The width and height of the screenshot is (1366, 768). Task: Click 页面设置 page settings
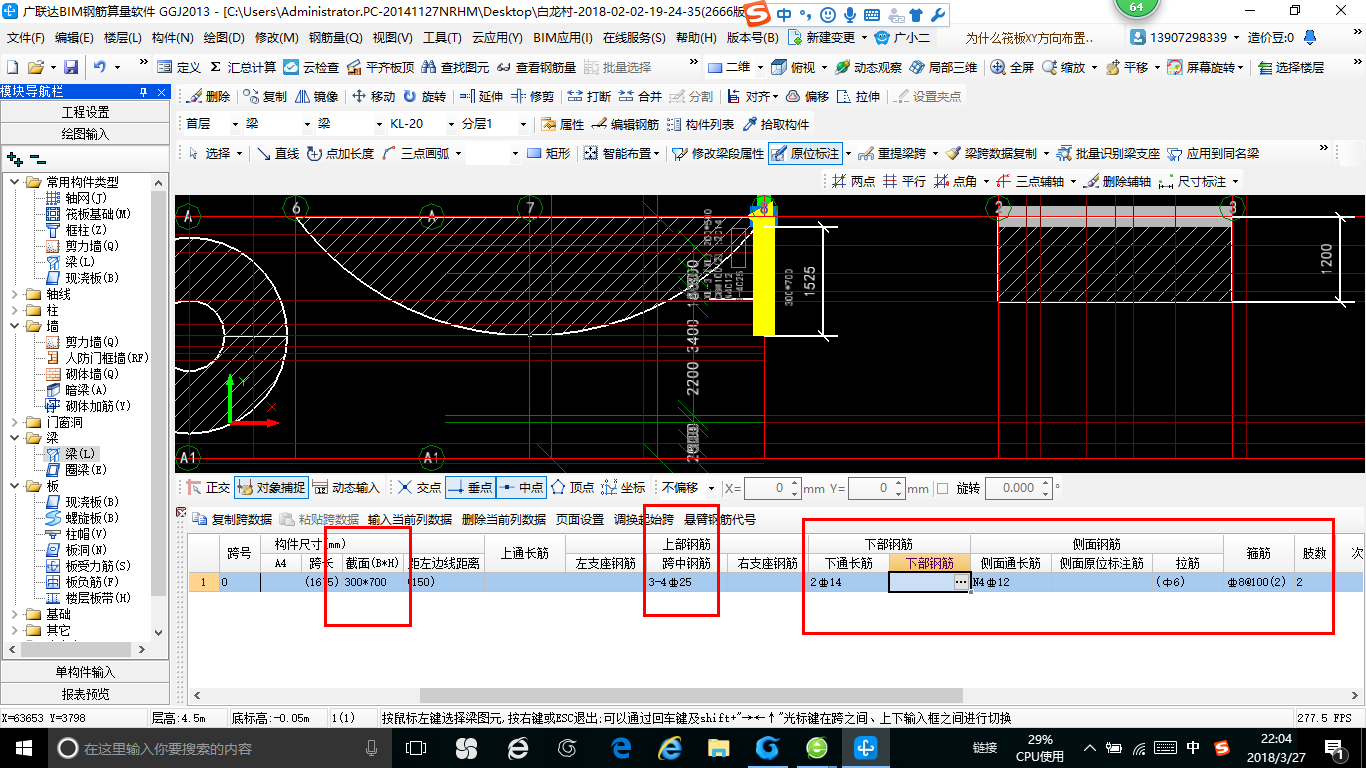pos(580,520)
